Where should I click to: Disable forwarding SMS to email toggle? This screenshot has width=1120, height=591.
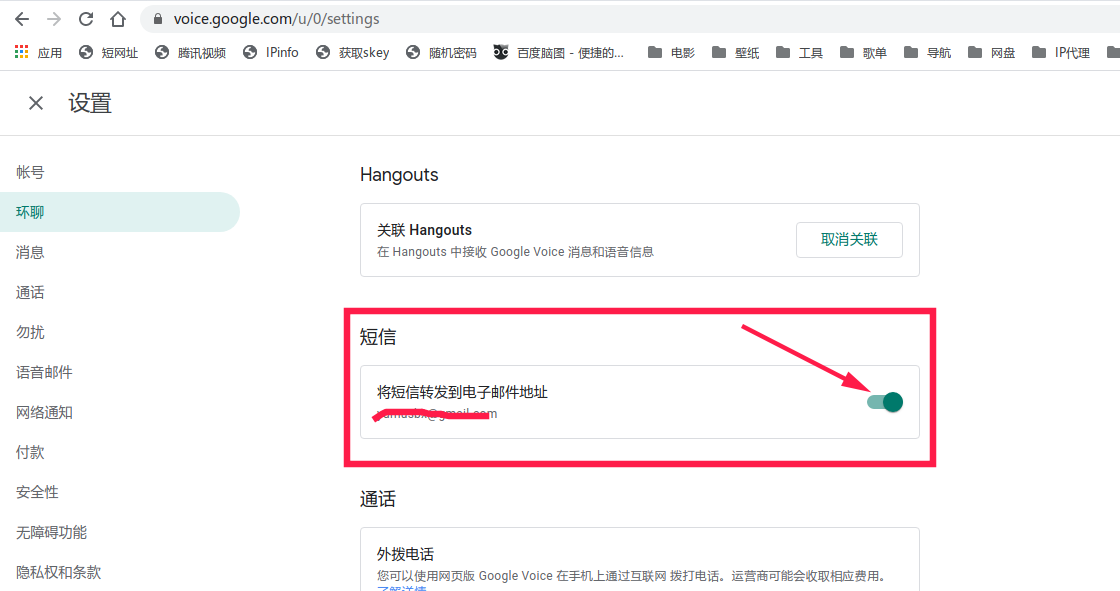[885, 402]
